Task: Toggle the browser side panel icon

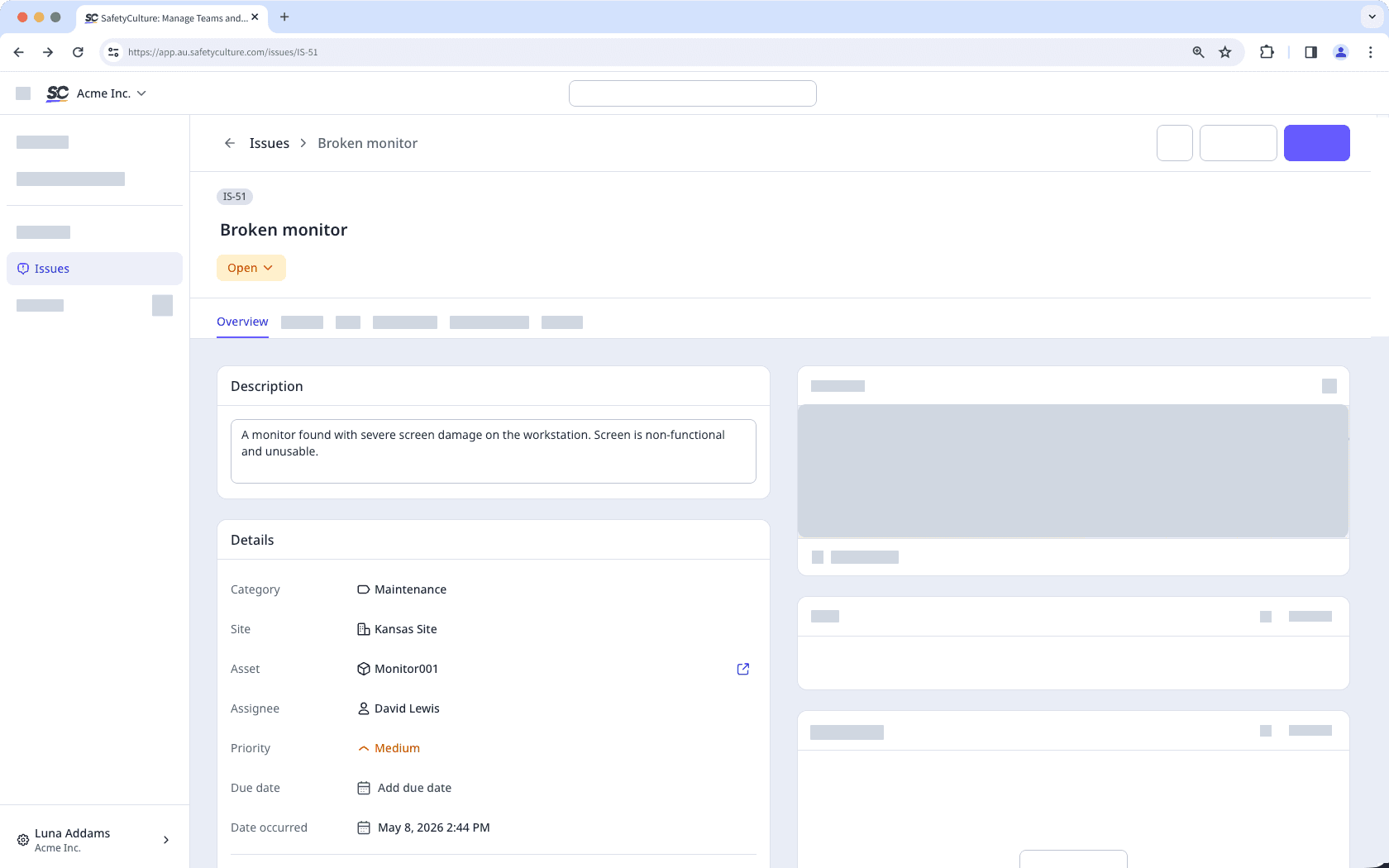Action: point(1310,52)
